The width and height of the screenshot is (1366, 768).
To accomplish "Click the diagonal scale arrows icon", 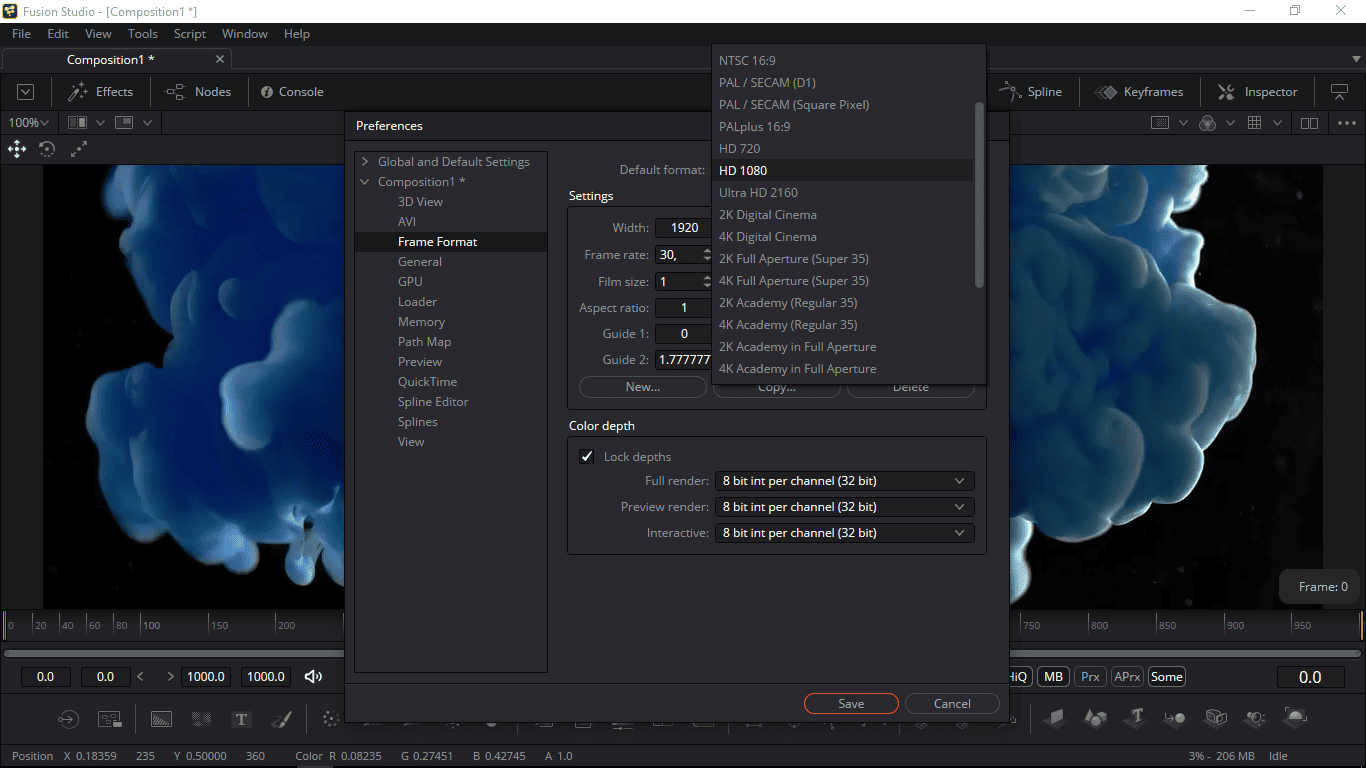I will tap(79, 149).
